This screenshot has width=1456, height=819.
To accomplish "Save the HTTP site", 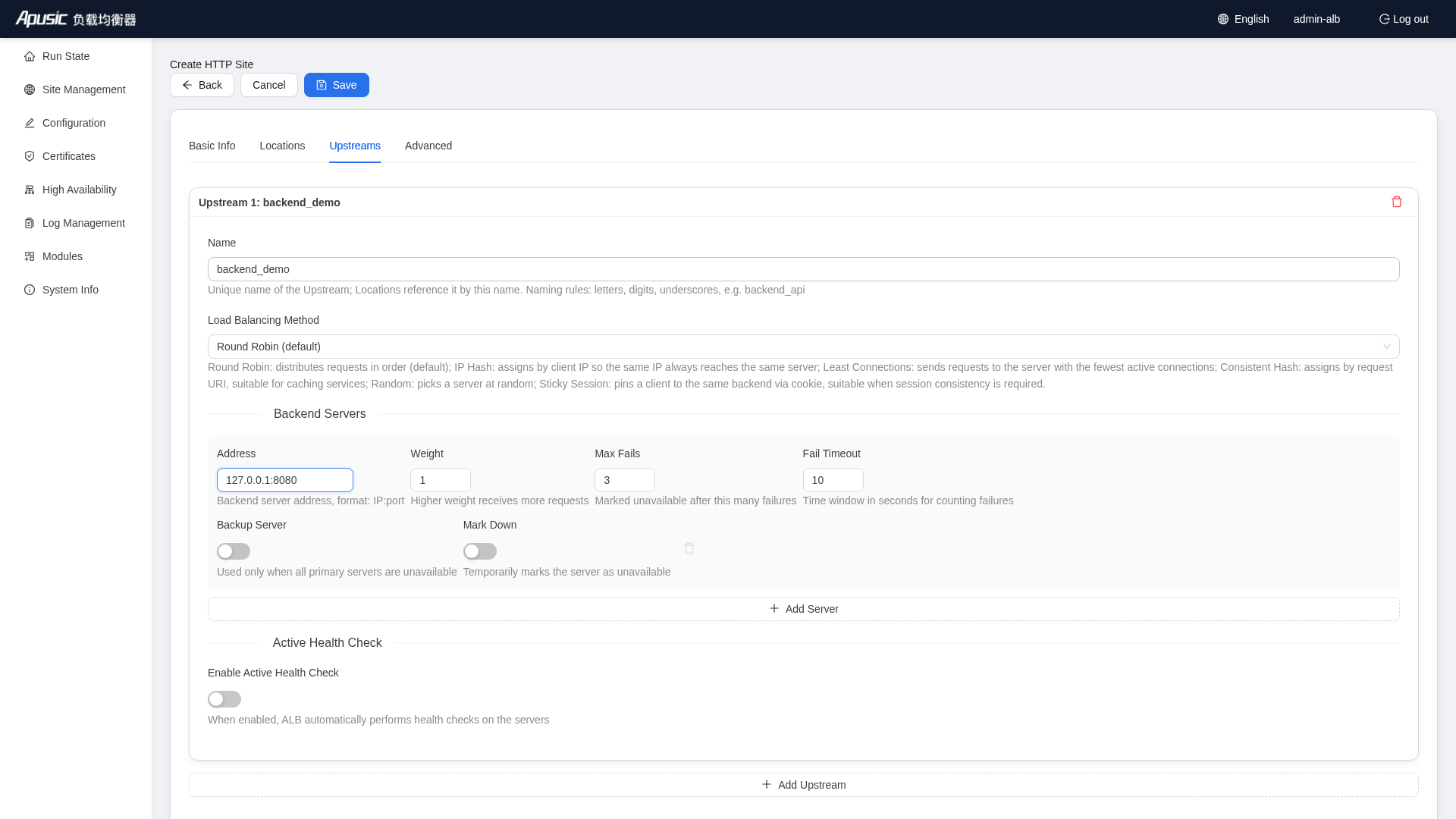I will 337,85.
